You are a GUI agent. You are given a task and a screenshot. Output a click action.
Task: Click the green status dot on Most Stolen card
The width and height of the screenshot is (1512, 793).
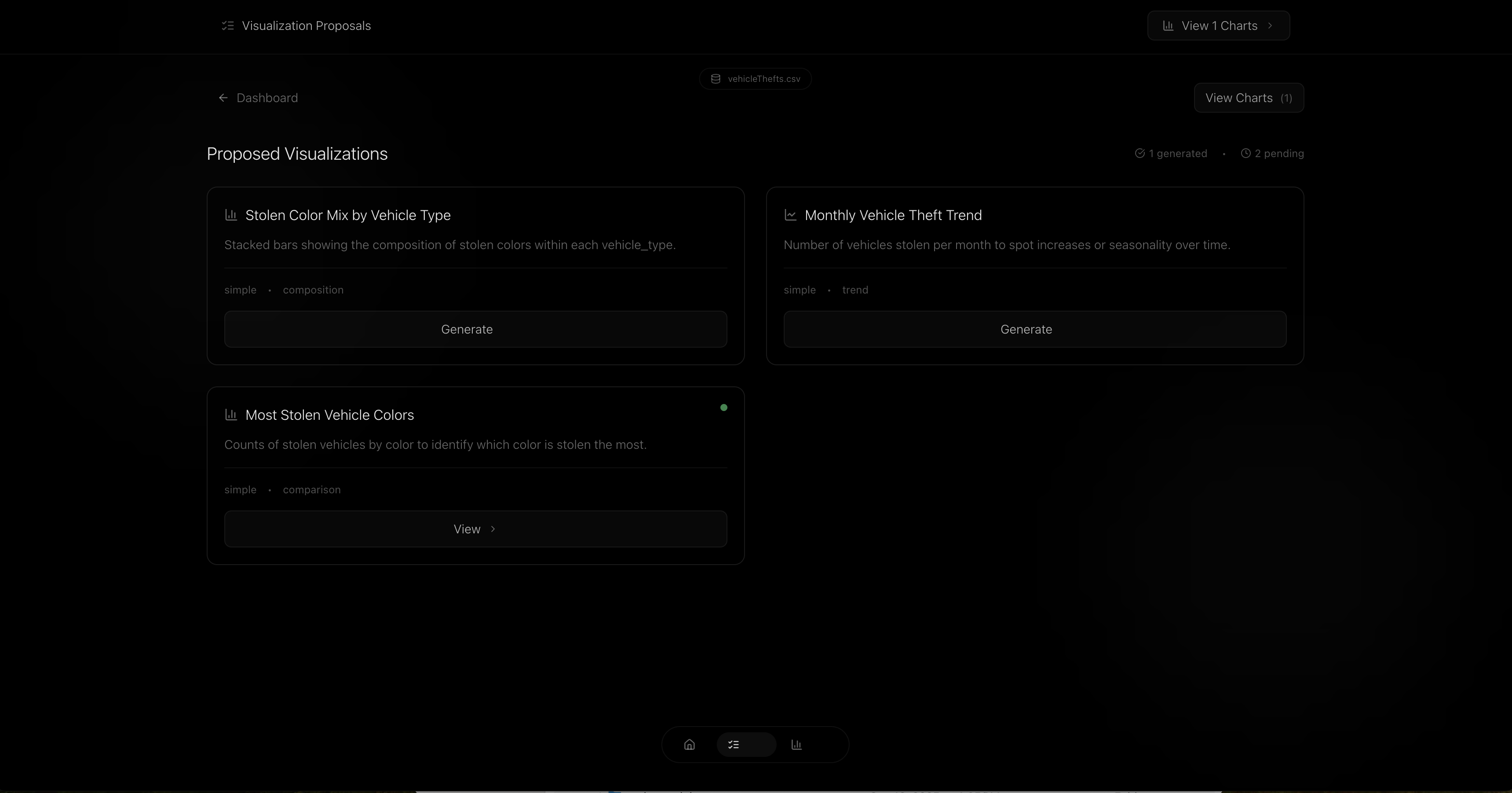[x=724, y=408]
